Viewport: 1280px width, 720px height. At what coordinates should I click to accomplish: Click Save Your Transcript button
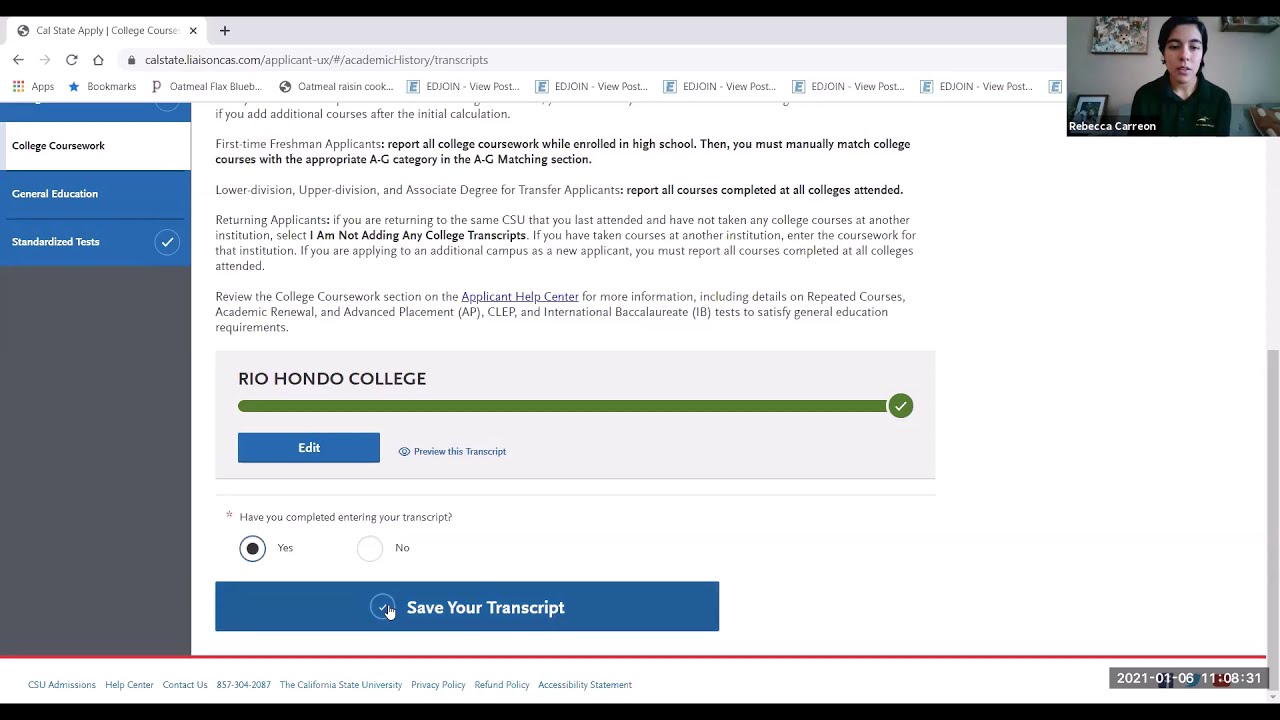(x=467, y=607)
